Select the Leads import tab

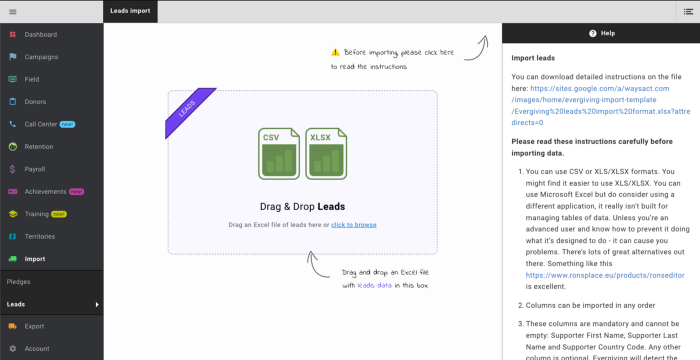130,11
